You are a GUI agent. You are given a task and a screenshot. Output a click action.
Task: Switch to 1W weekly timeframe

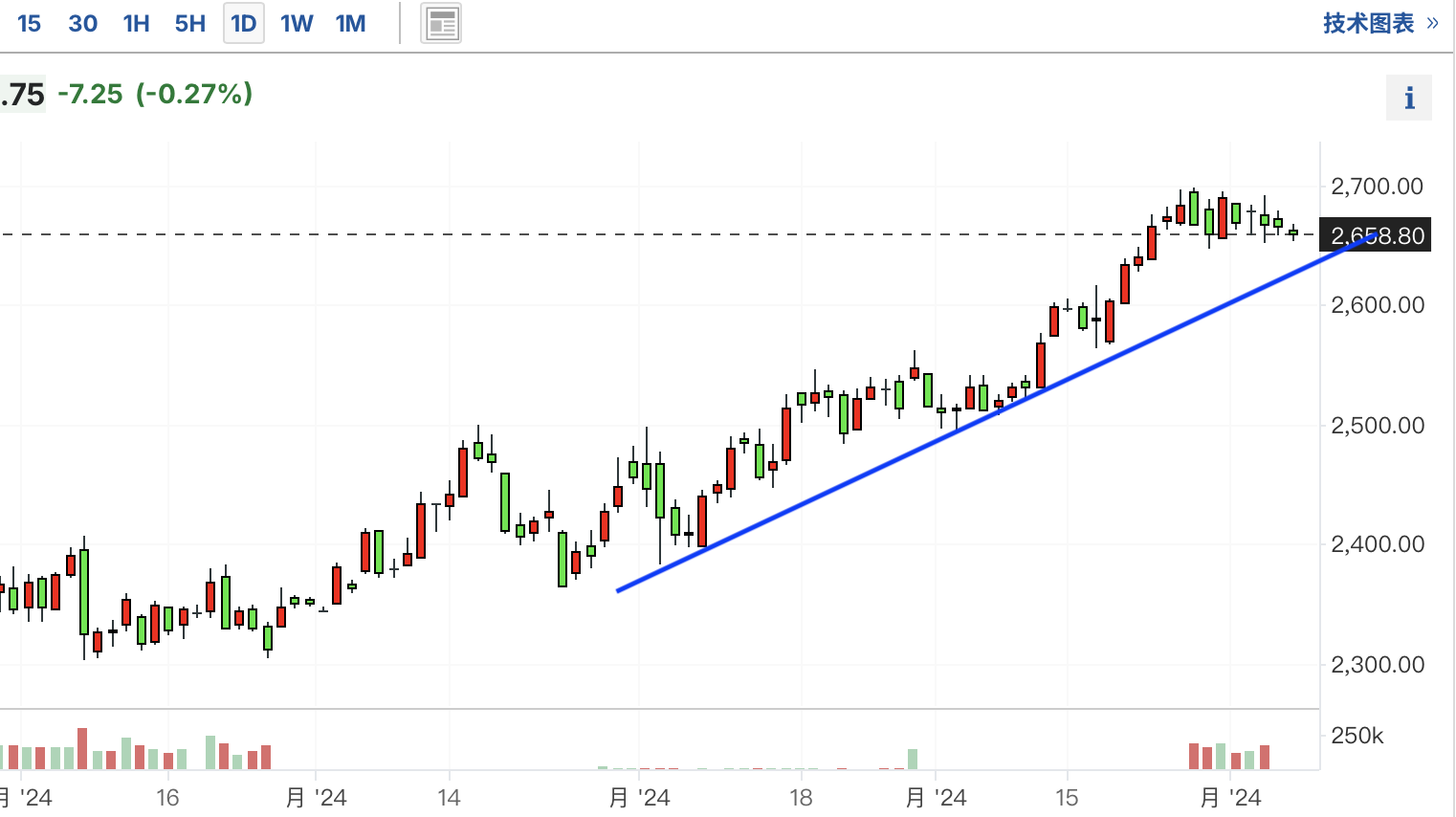[x=297, y=23]
